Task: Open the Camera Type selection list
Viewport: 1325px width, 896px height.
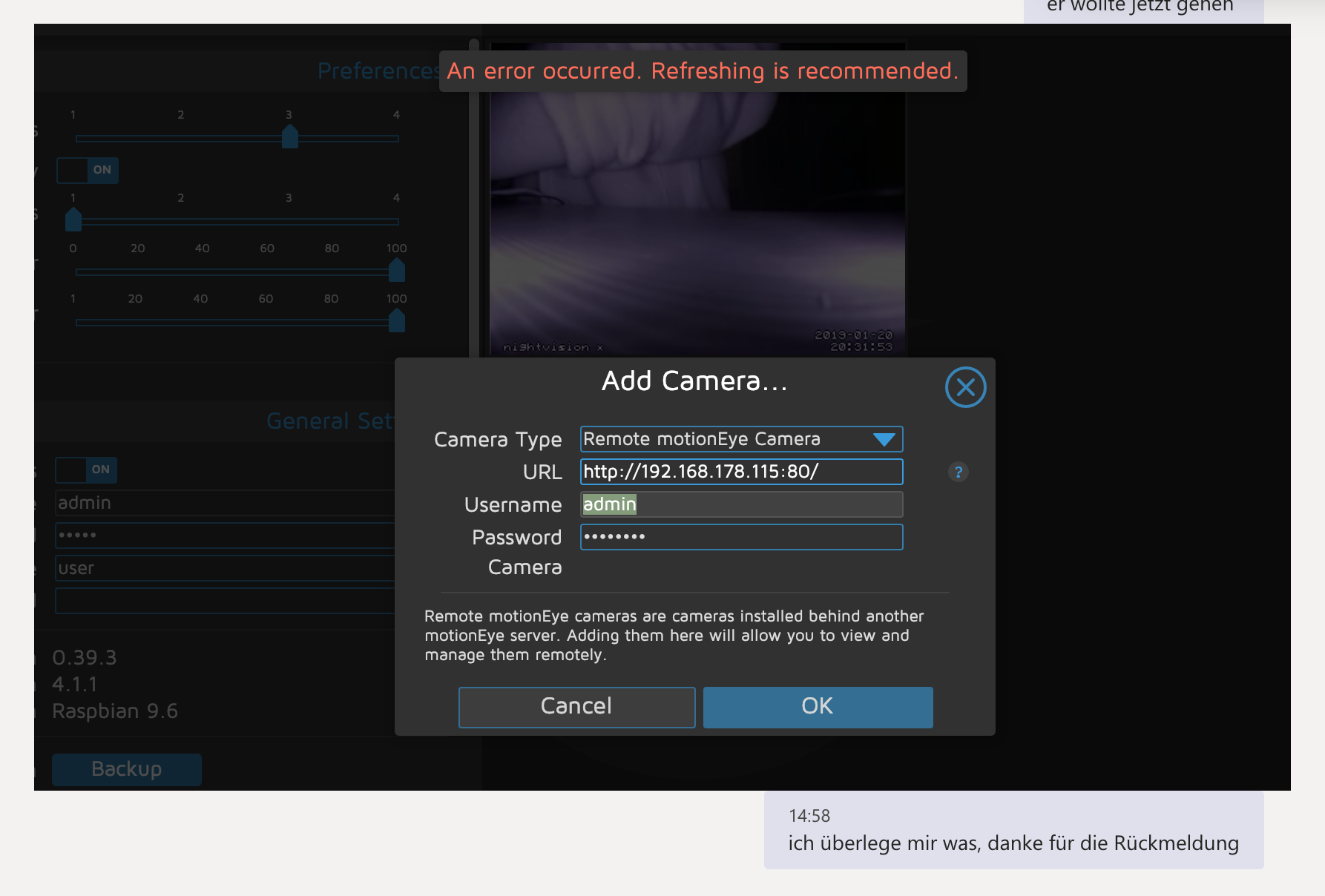Action: pyautogui.click(x=740, y=438)
